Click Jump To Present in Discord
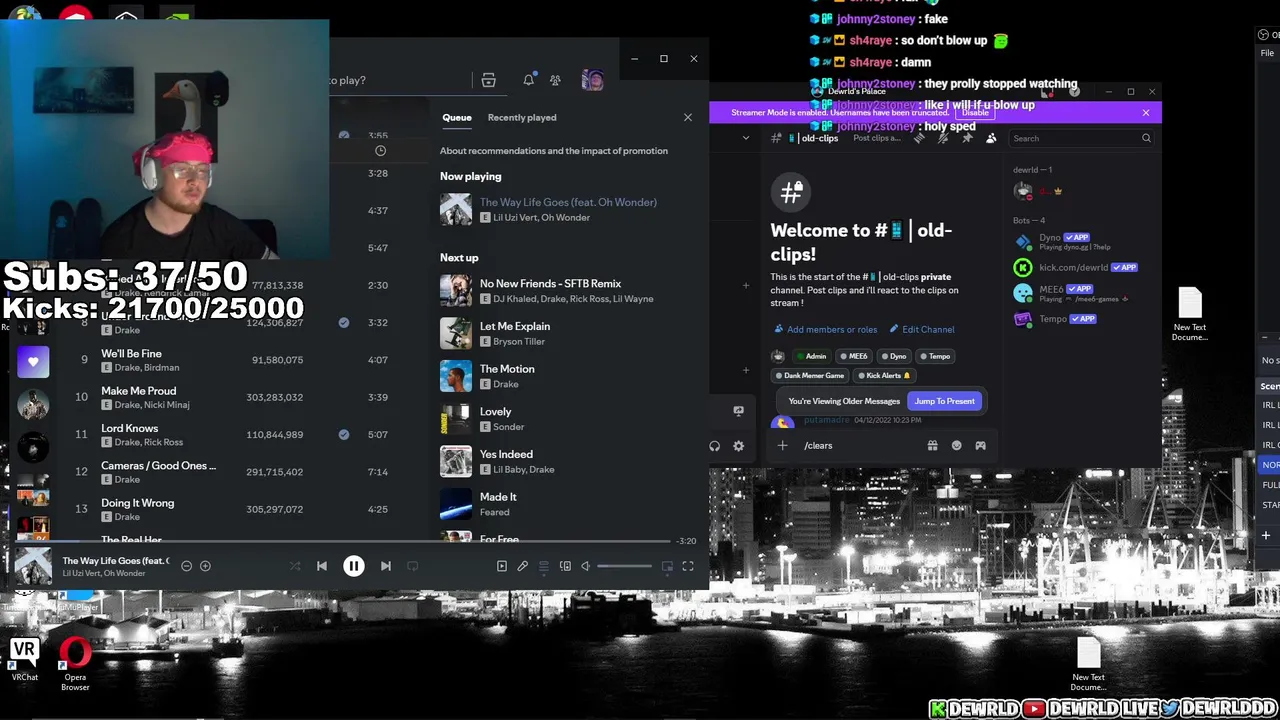The width and height of the screenshot is (1280, 720). click(x=944, y=401)
